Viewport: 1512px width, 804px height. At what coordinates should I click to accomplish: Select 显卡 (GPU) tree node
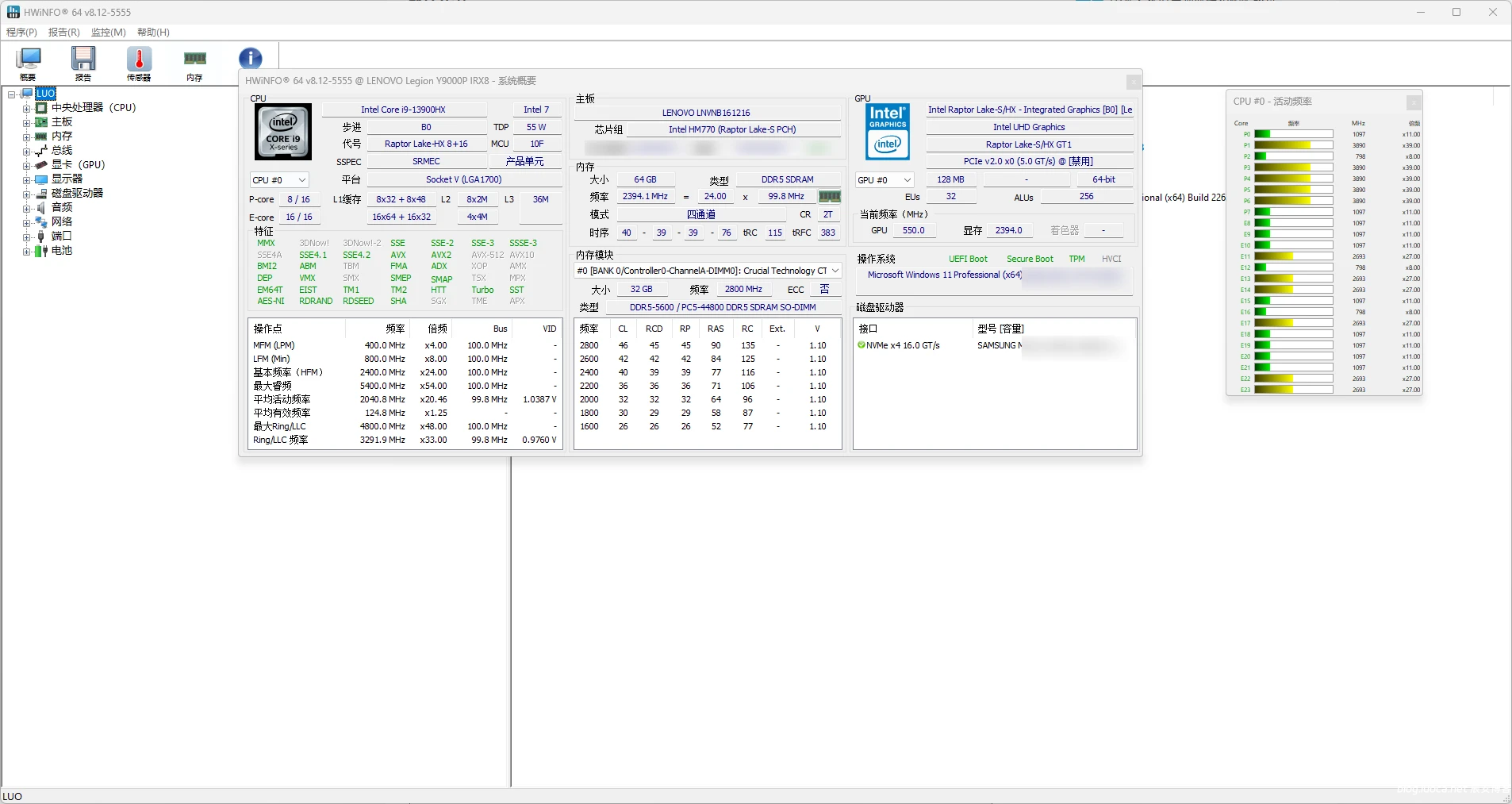pyautogui.click(x=78, y=164)
